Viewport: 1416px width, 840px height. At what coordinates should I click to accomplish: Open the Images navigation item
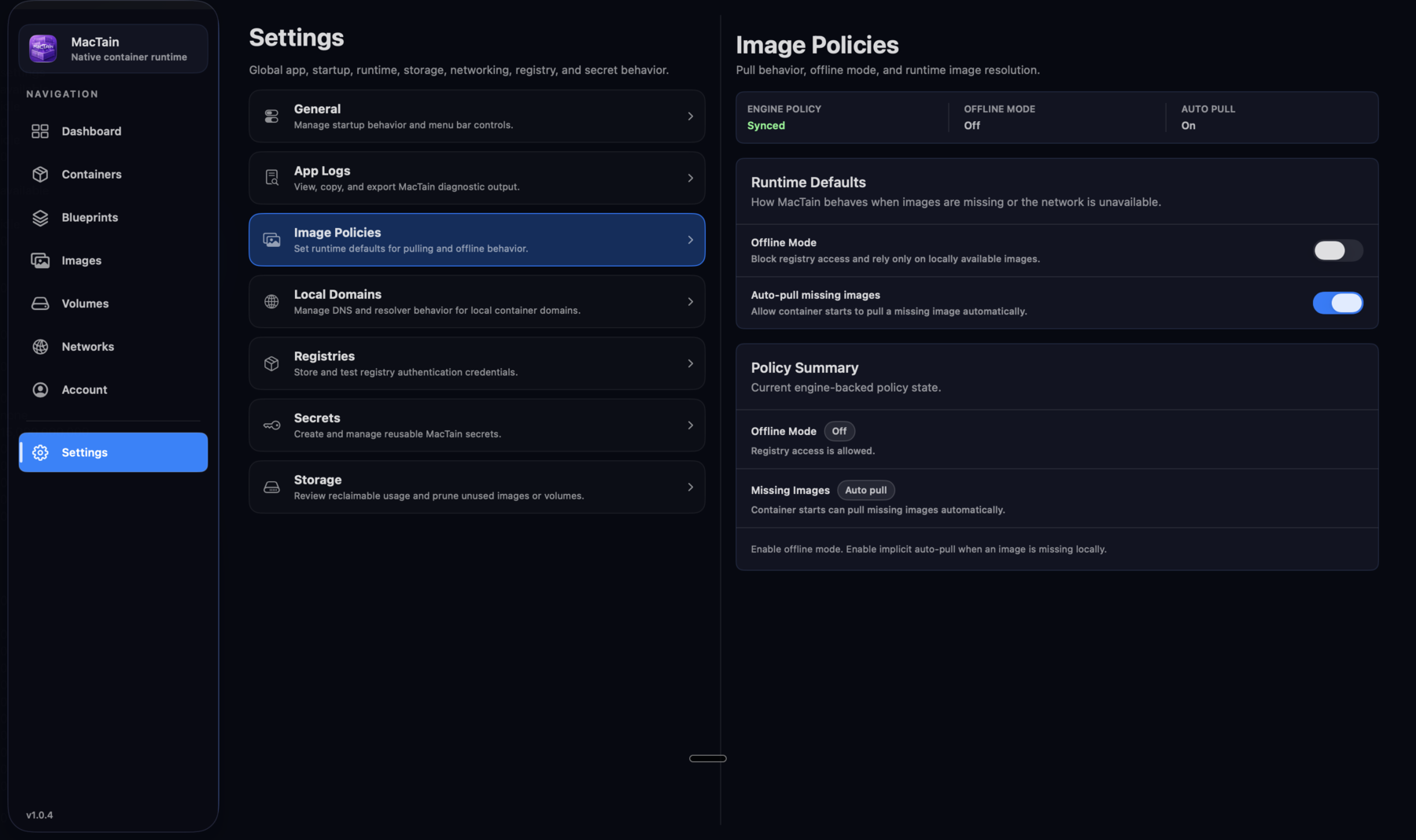pyautogui.click(x=113, y=260)
